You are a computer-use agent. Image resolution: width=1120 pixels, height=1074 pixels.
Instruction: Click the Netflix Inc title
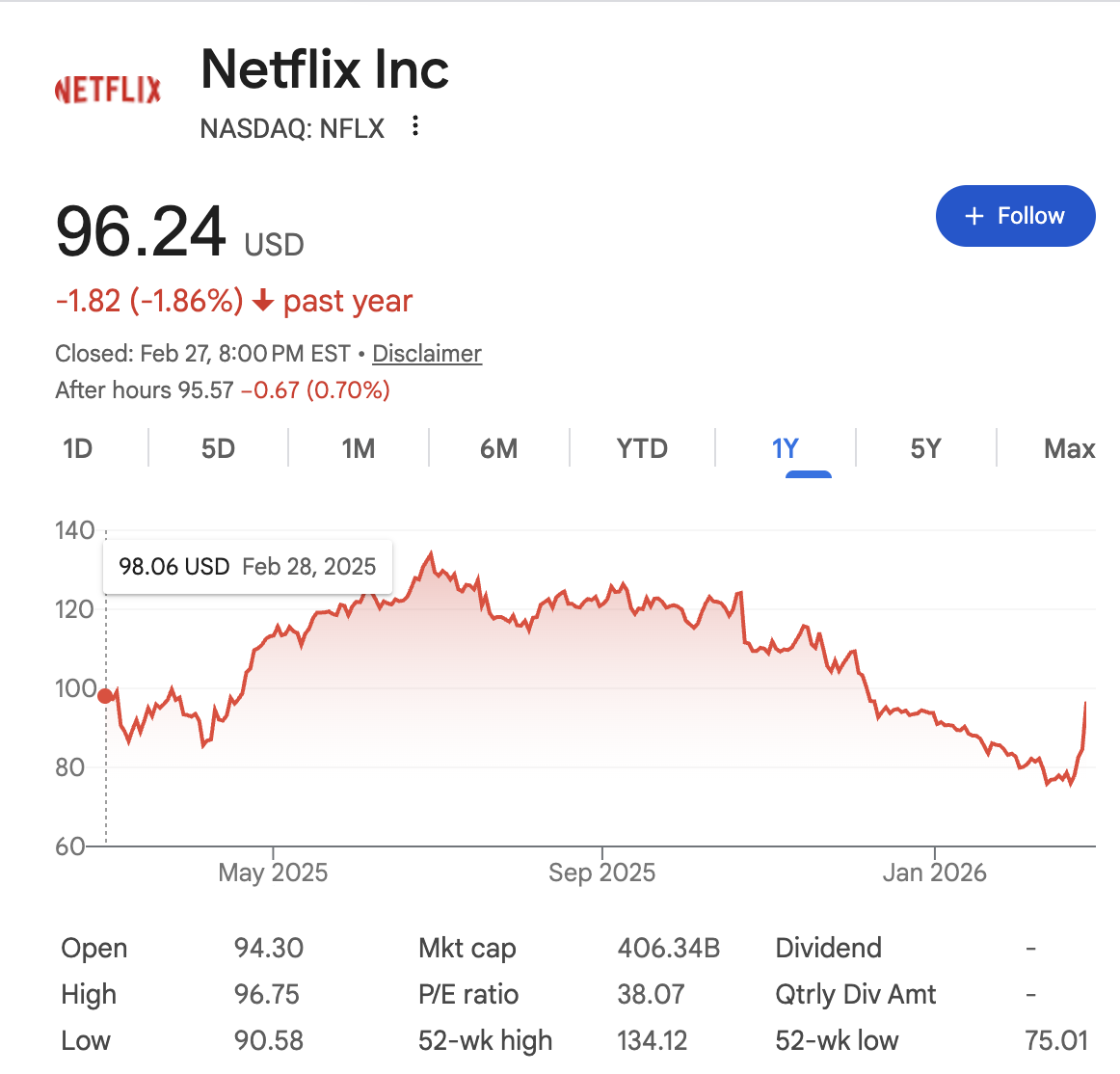[x=325, y=69]
